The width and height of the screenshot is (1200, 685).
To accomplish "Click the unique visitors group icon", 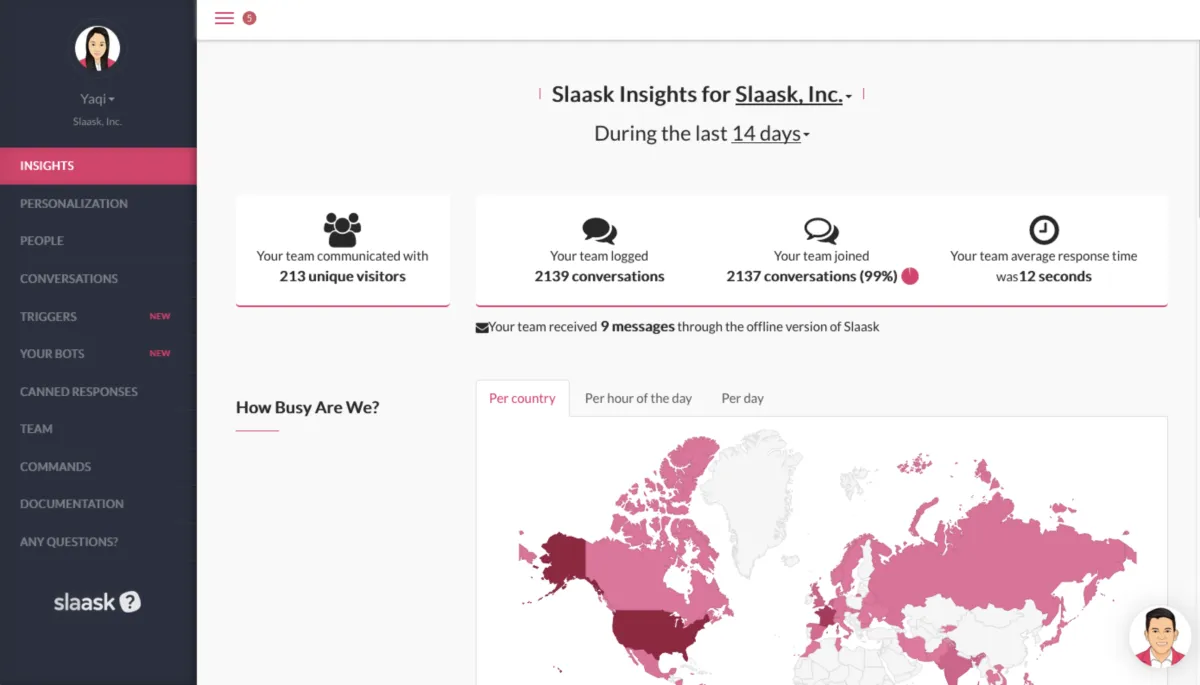I will point(342,229).
